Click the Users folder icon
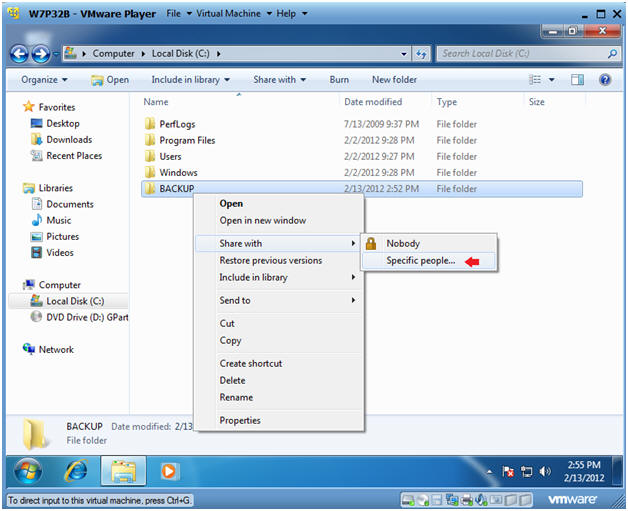This screenshot has width=628, height=511. point(150,156)
